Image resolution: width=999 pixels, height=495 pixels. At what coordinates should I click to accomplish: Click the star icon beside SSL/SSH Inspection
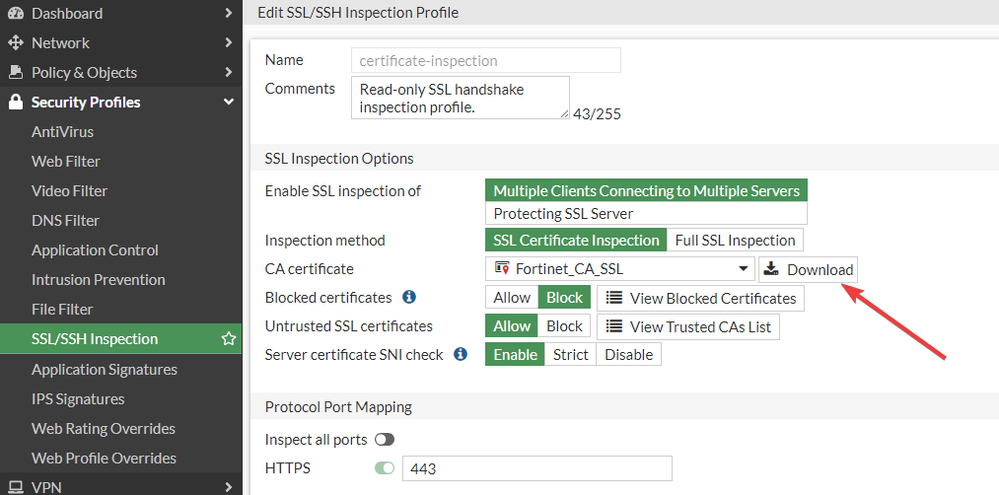point(228,339)
